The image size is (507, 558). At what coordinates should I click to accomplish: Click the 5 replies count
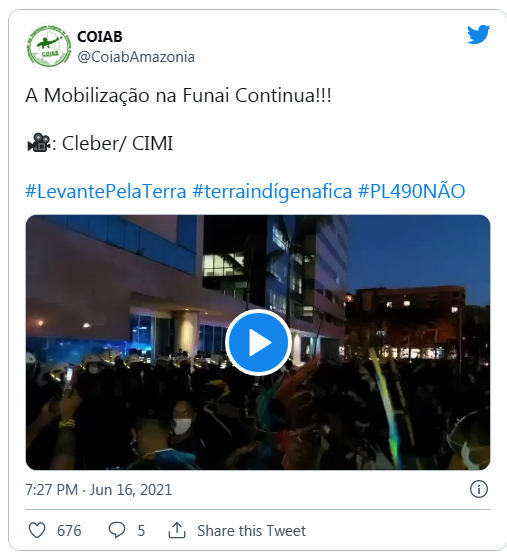pyautogui.click(x=141, y=531)
